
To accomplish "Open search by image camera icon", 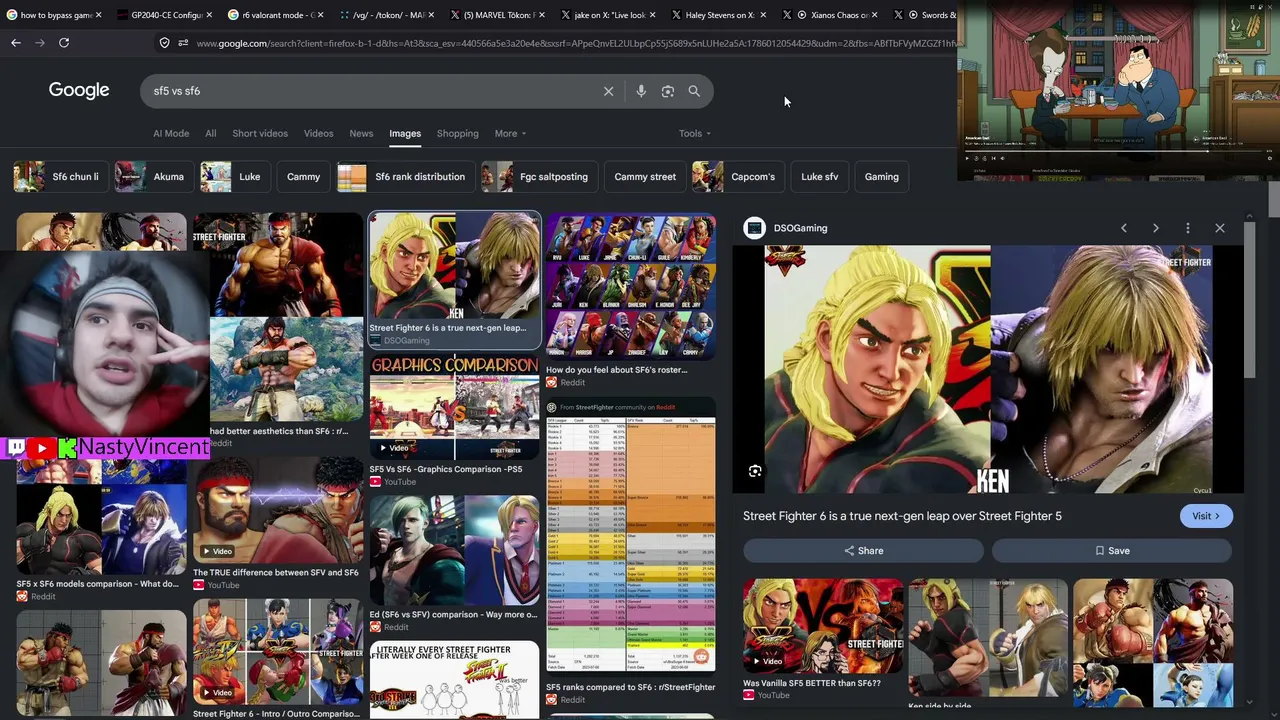I will coord(668,91).
